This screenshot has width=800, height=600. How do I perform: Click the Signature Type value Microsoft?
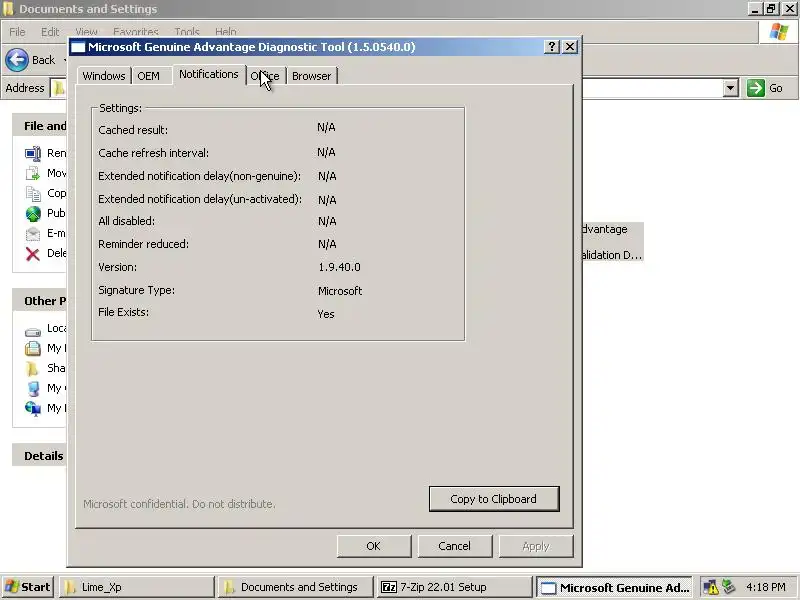point(340,291)
